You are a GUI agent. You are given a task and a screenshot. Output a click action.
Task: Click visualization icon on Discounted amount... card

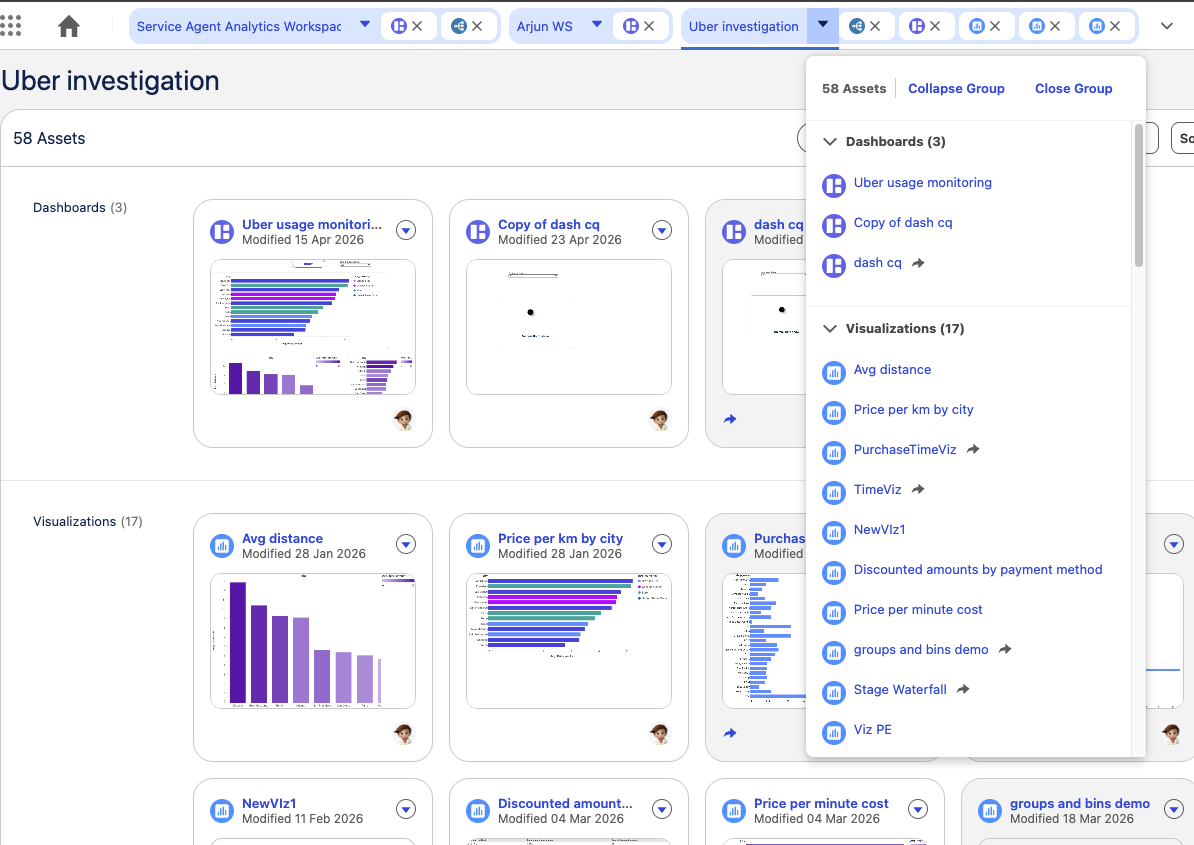477,811
